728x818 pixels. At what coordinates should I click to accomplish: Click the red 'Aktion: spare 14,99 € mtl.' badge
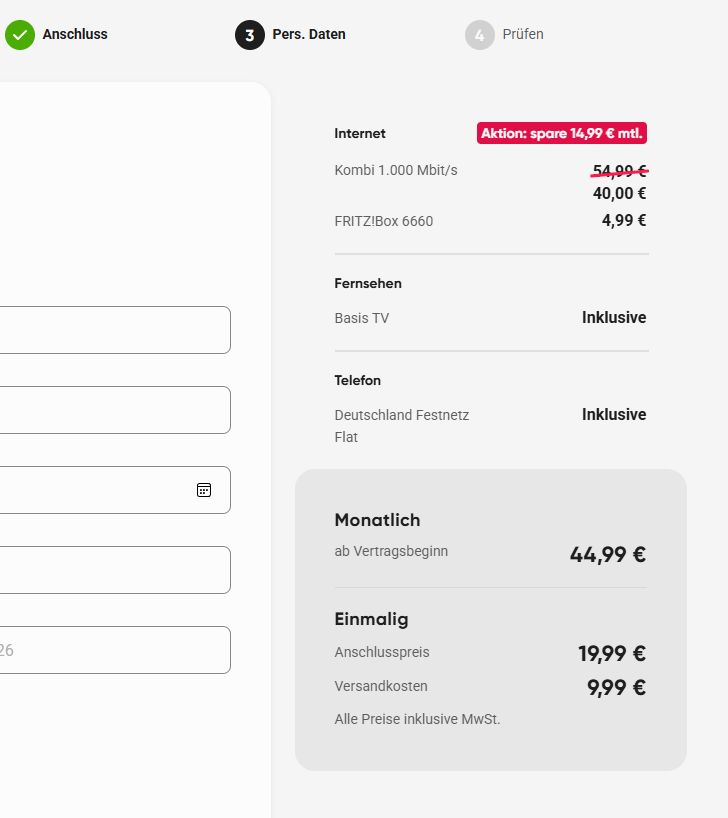pyautogui.click(x=562, y=133)
